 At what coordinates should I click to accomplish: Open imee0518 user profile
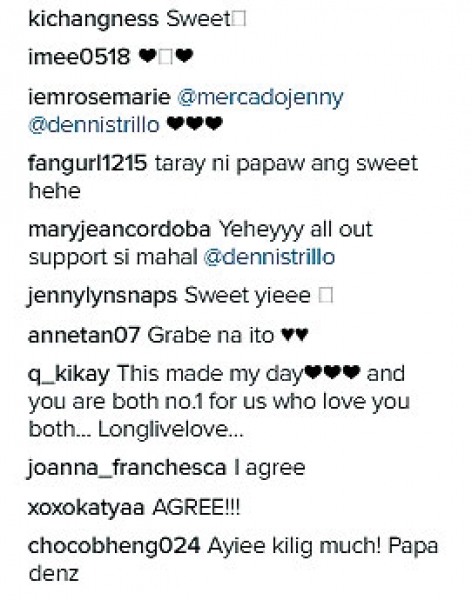(x=79, y=57)
